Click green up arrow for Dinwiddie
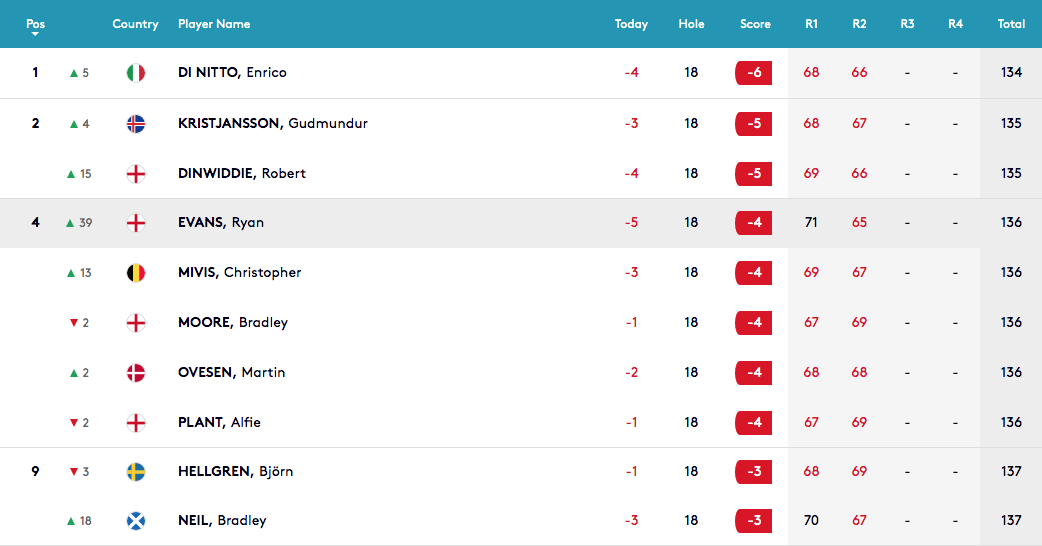 pos(71,174)
